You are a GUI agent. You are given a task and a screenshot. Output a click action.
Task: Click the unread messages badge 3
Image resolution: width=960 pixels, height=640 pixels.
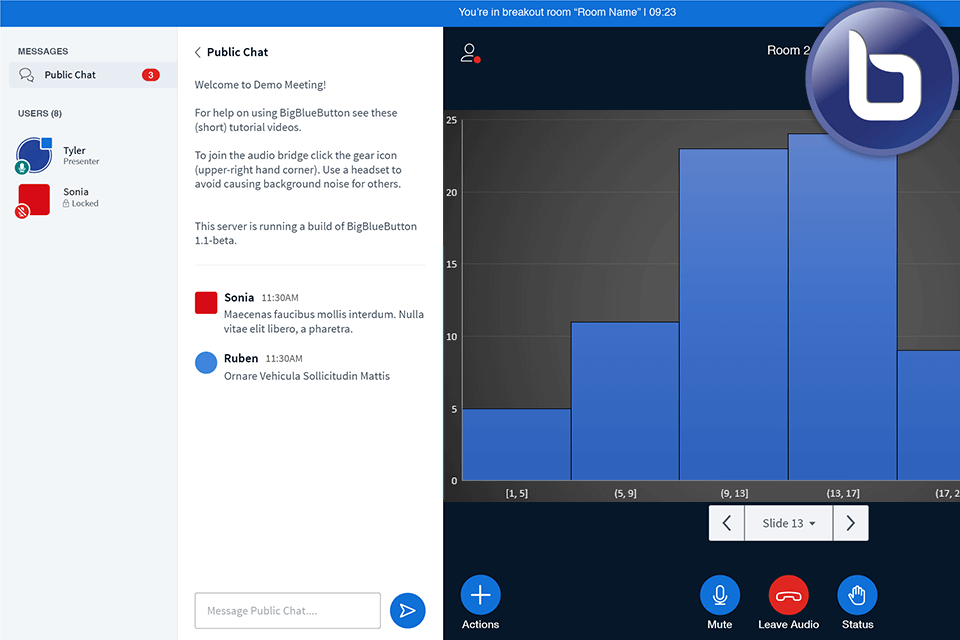pyautogui.click(x=151, y=75)
